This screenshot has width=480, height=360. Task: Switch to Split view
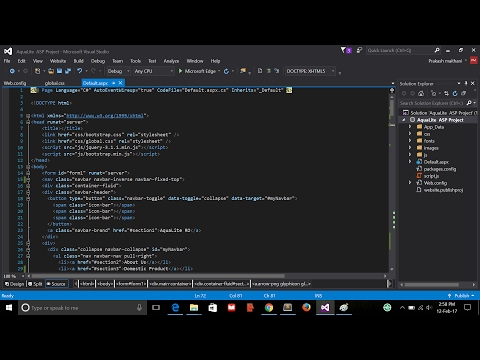(x=35, y=284)
